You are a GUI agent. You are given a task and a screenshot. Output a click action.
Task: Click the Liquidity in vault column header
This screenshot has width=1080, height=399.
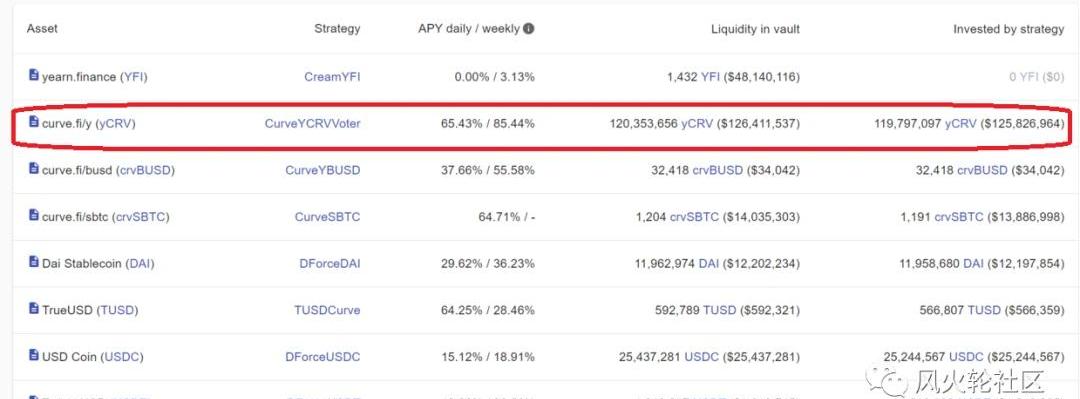point(755,29)
